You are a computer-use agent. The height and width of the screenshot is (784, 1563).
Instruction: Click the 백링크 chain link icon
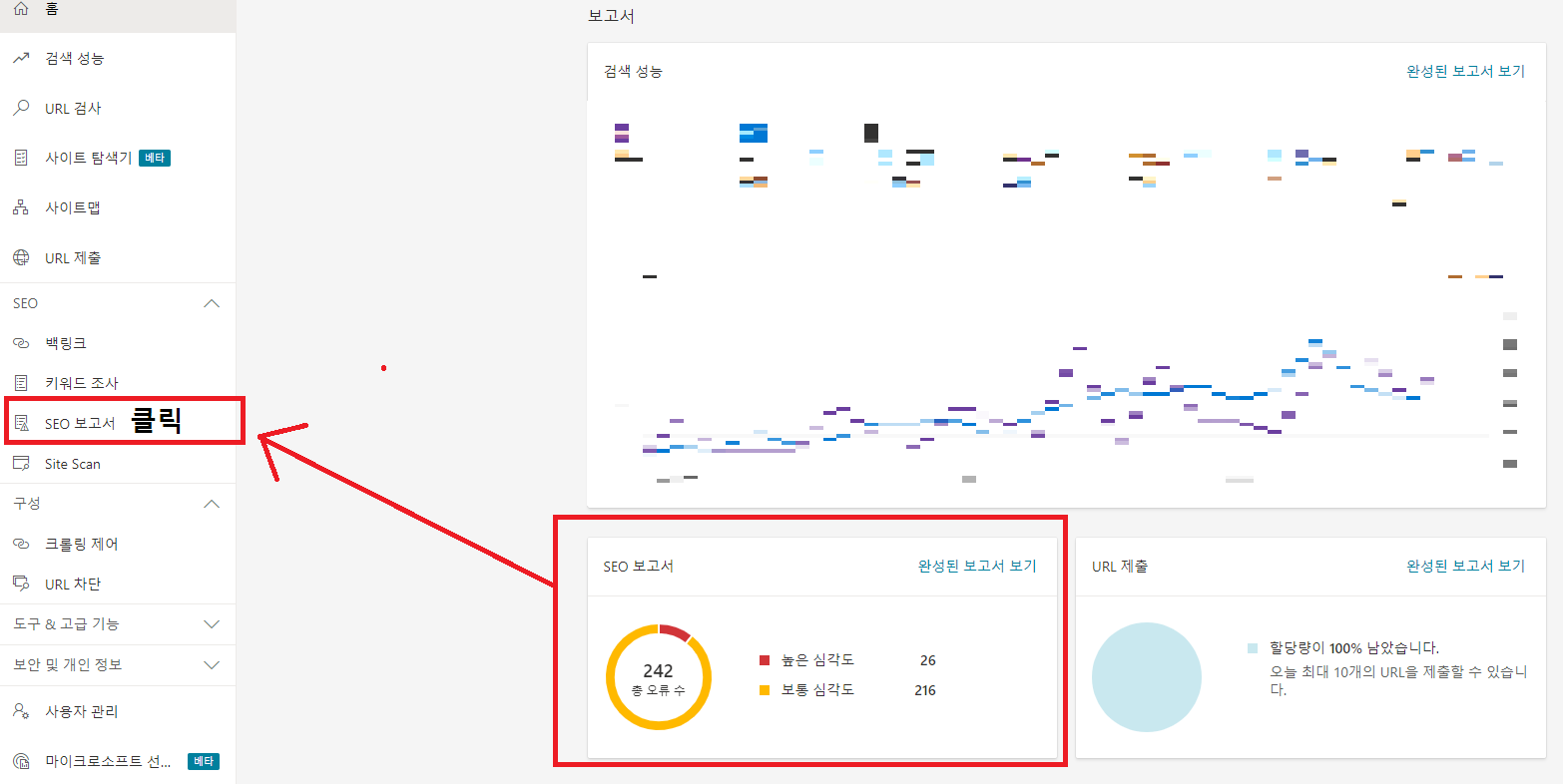coord(21,343)
